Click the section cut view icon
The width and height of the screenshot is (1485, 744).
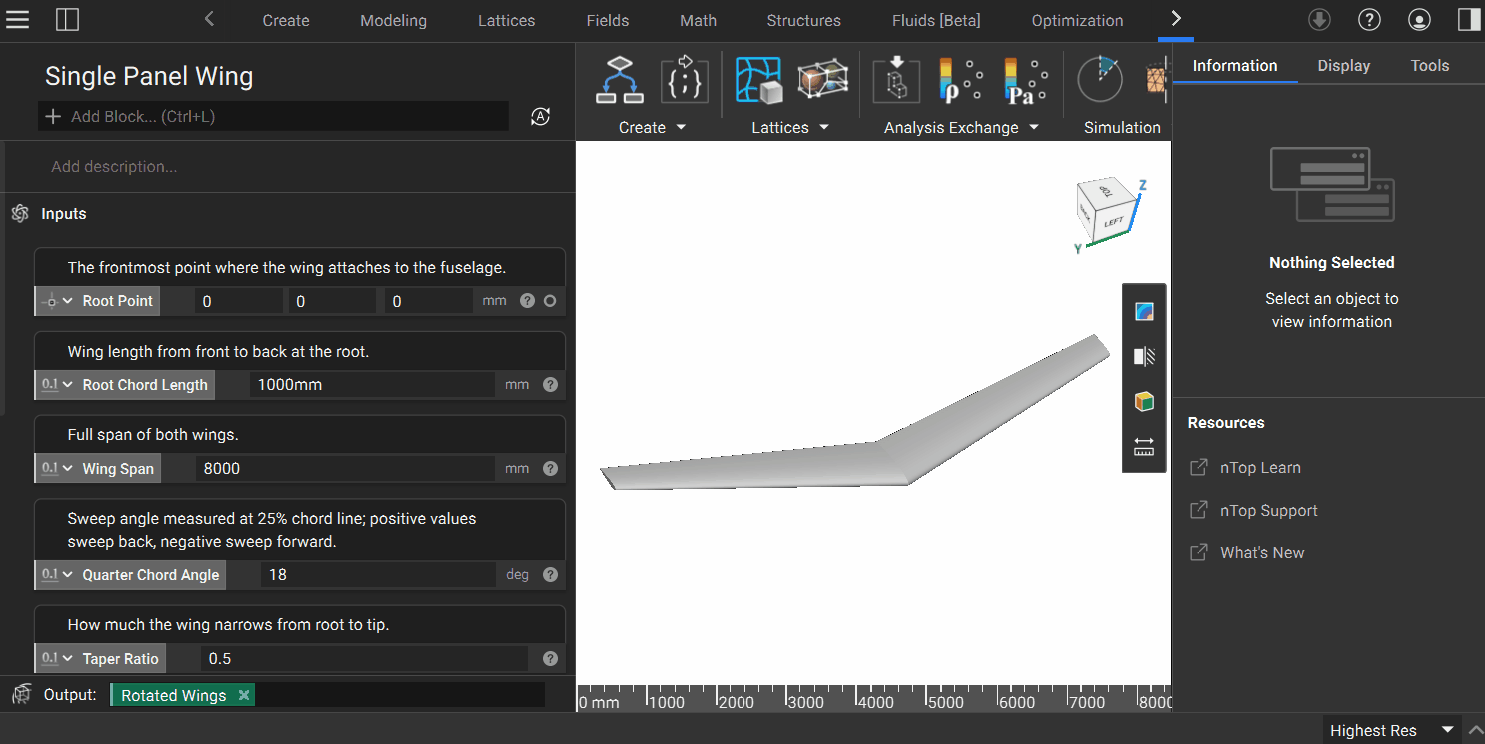point(1144,356)
